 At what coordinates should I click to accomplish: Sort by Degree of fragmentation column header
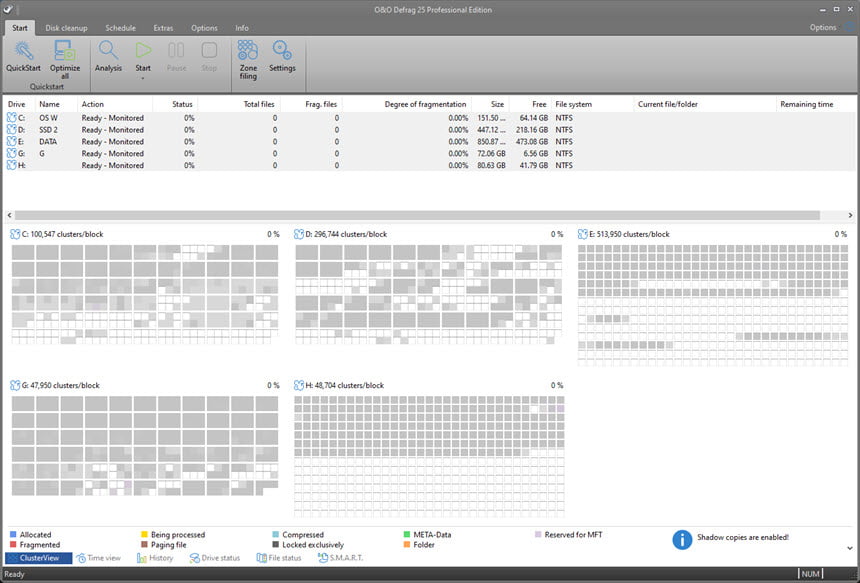[406, 104]
